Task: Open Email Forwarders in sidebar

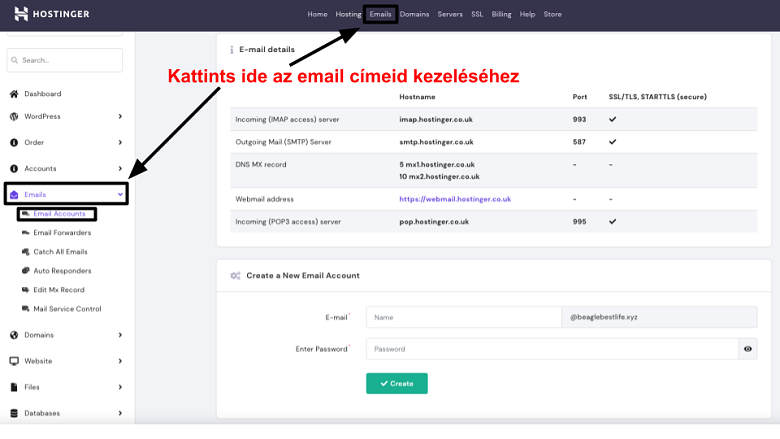Action: [x=62, y=233]
